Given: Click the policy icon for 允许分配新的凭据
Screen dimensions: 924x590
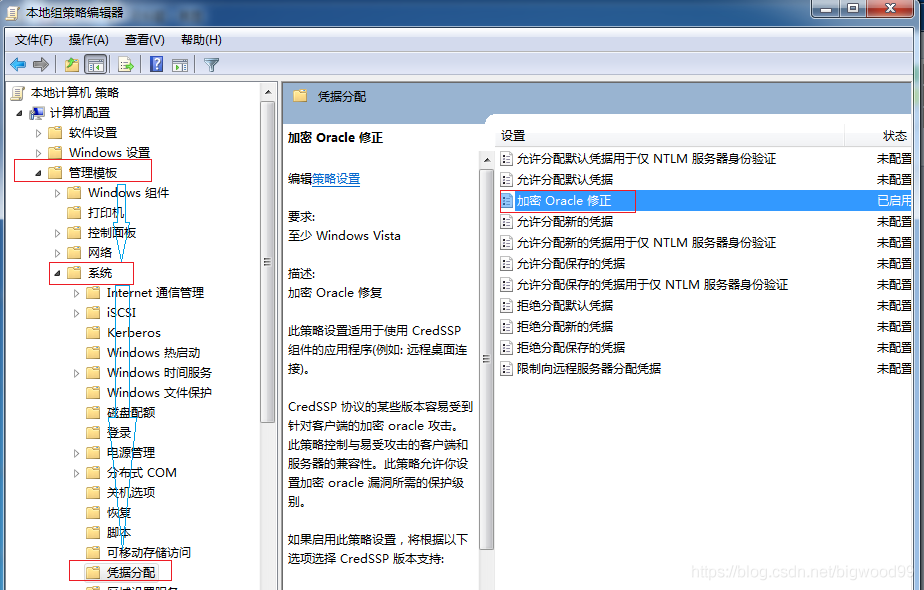Looking at the screenshot, I should (506, 222).
